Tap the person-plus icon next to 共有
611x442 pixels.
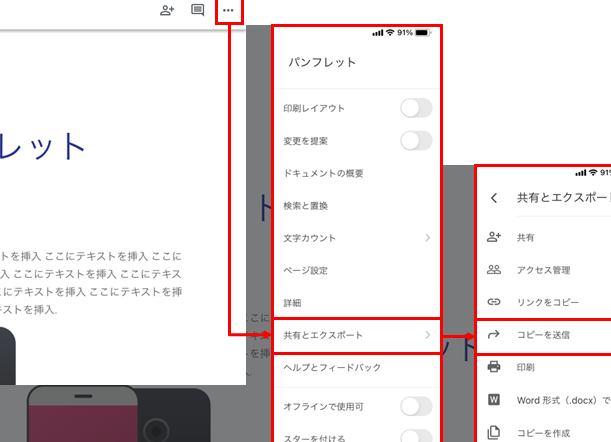point(494,237)
